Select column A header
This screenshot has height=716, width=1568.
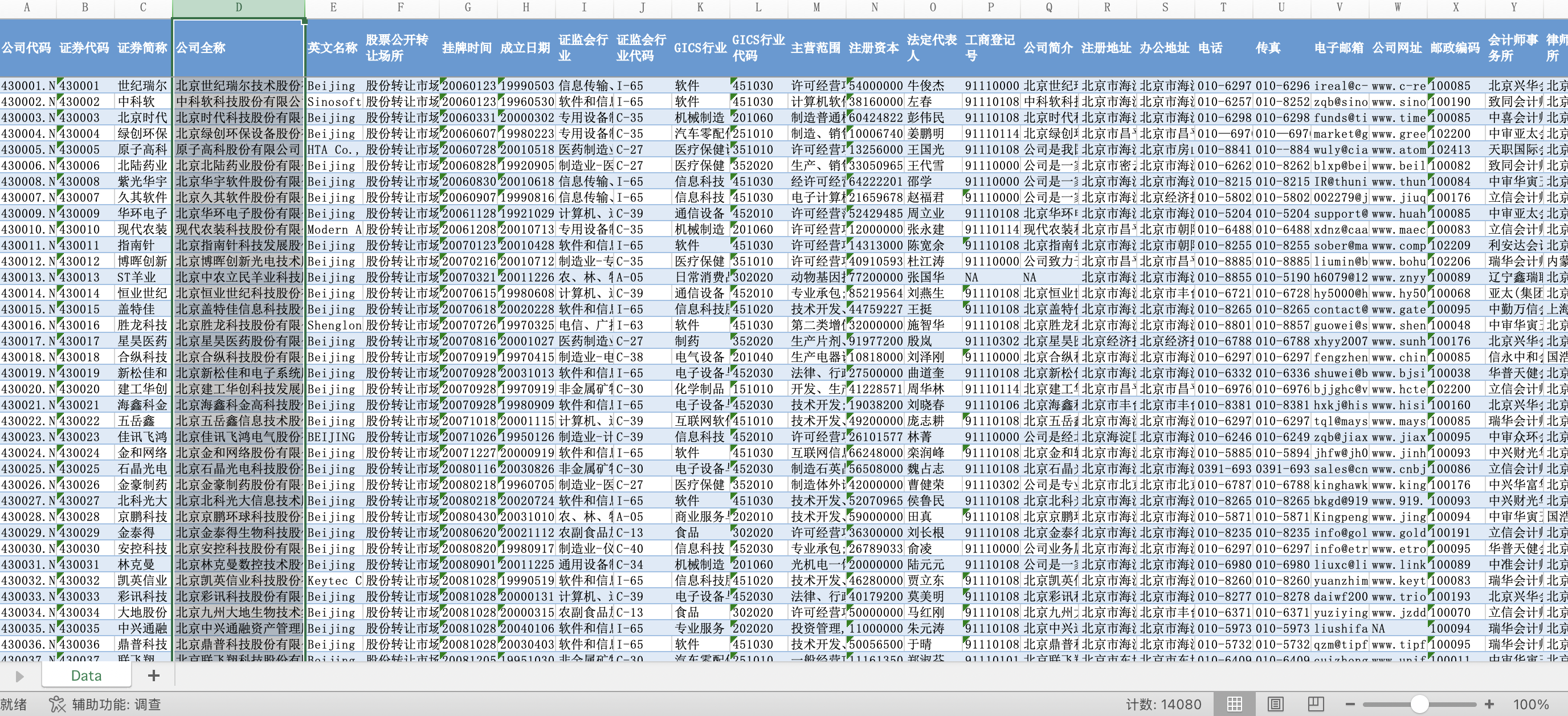(27, 7)
